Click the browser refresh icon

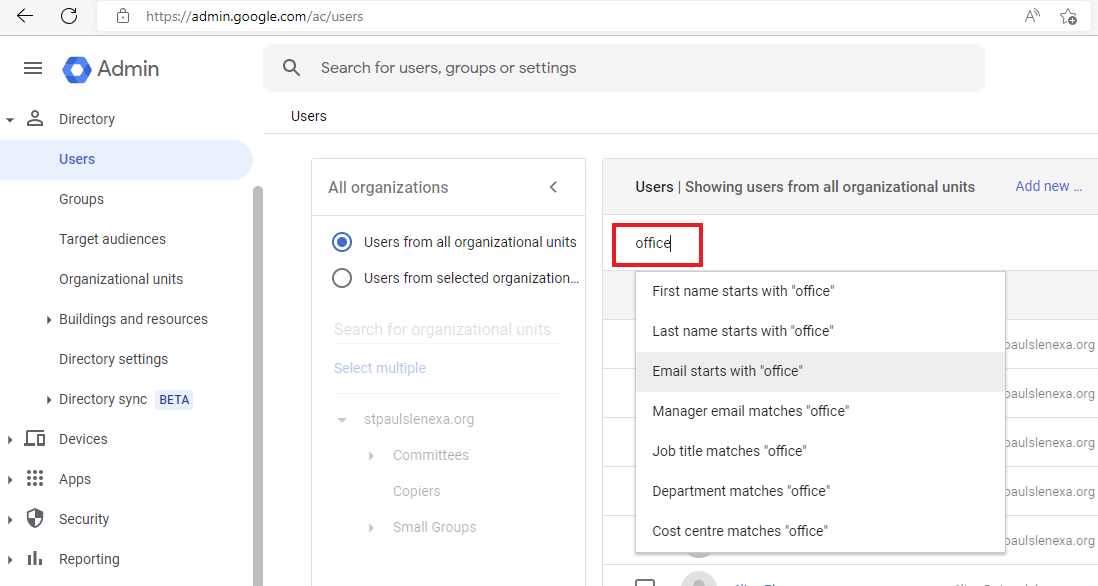69,16
